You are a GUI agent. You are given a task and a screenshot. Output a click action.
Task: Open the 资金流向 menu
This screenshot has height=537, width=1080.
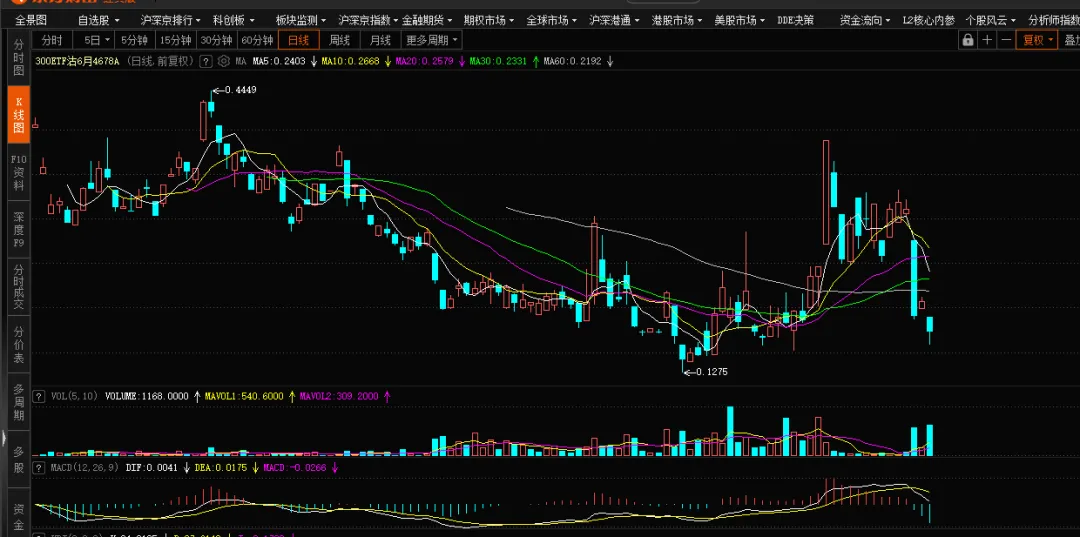864,21
